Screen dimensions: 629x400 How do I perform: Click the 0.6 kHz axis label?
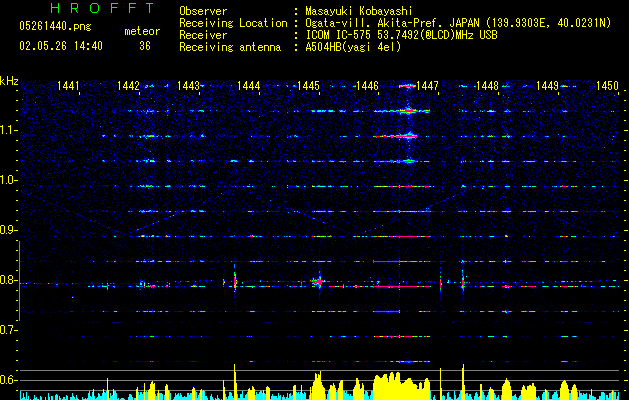(8, 380)
